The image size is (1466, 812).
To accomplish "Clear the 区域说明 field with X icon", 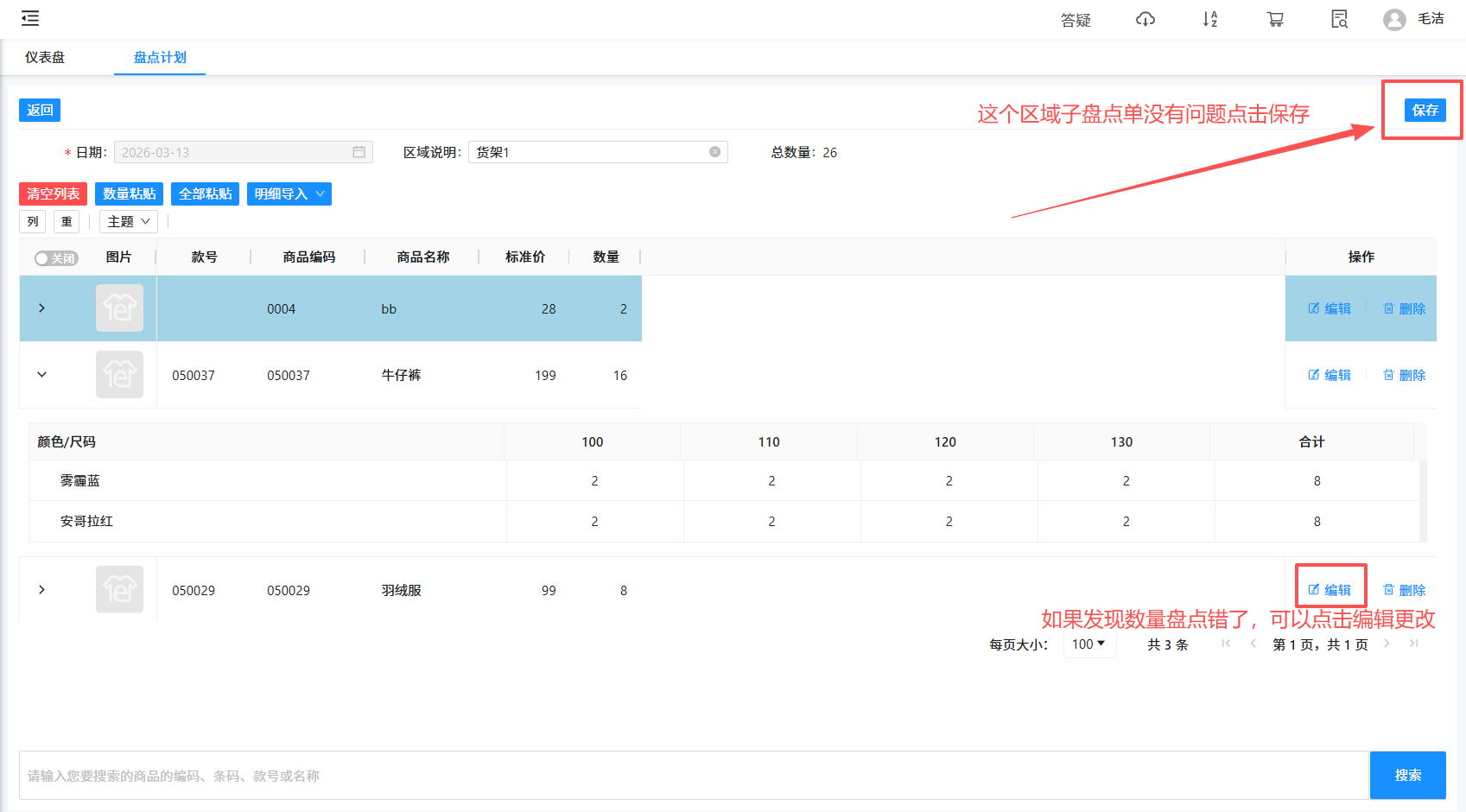I will 714,152.
